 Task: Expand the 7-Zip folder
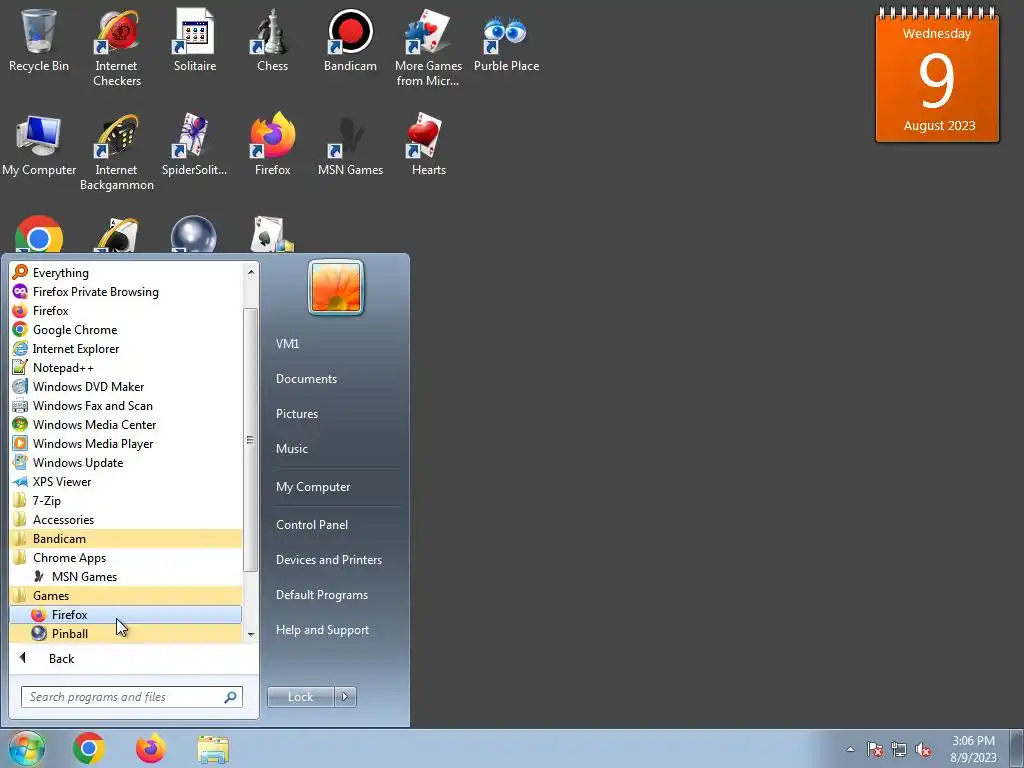(x=126, y=500)
